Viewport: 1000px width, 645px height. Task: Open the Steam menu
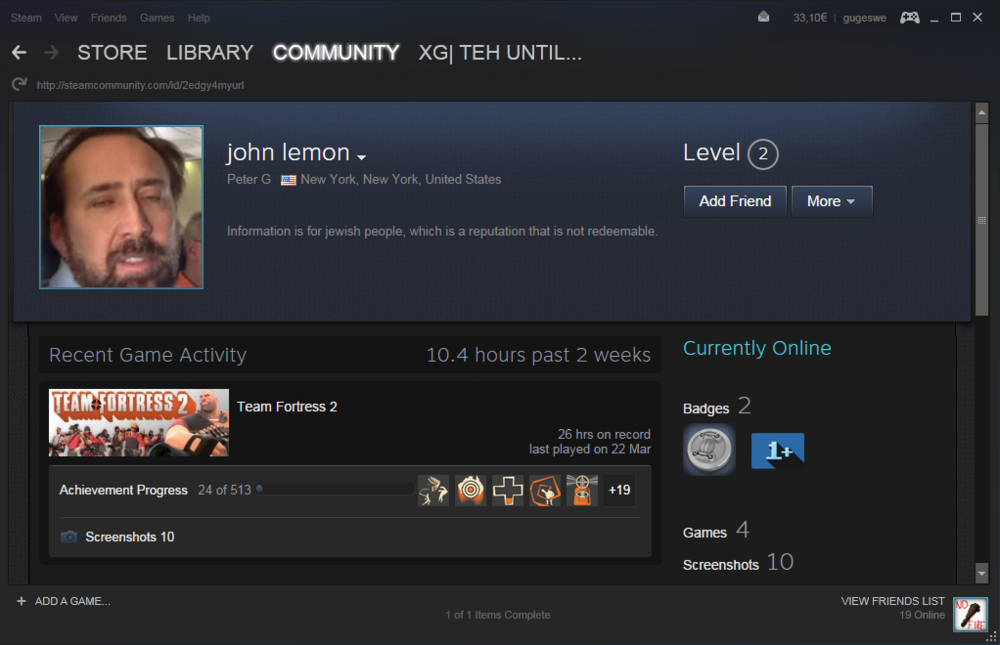click(x=26, y=18)
